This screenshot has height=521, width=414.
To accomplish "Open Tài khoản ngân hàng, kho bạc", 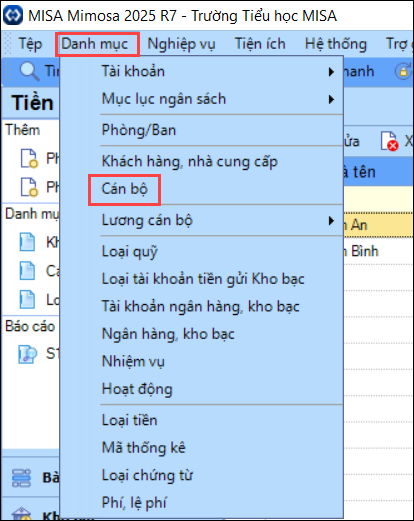I will 202,306.
